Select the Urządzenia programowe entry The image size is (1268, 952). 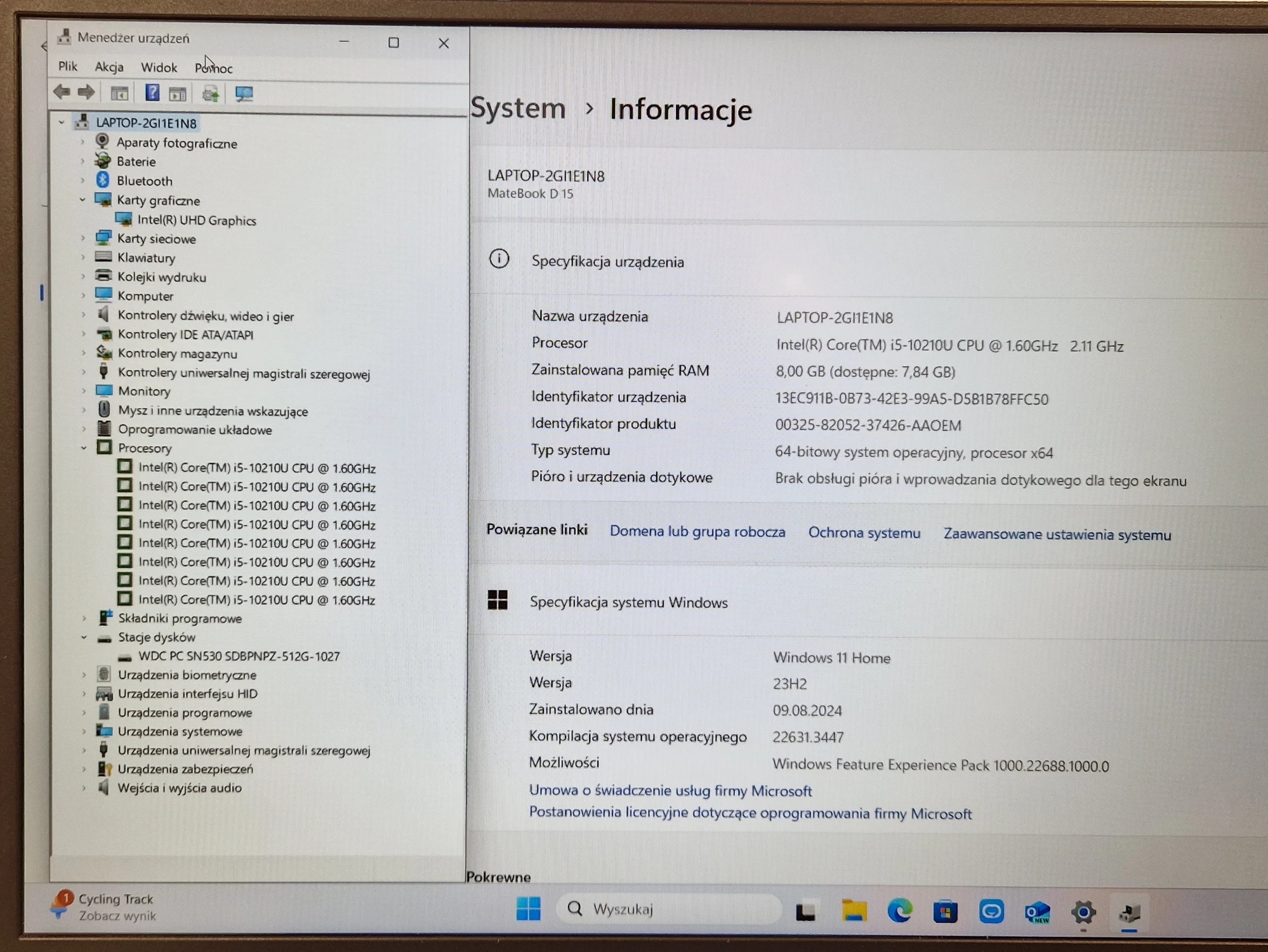coord(185,713)
